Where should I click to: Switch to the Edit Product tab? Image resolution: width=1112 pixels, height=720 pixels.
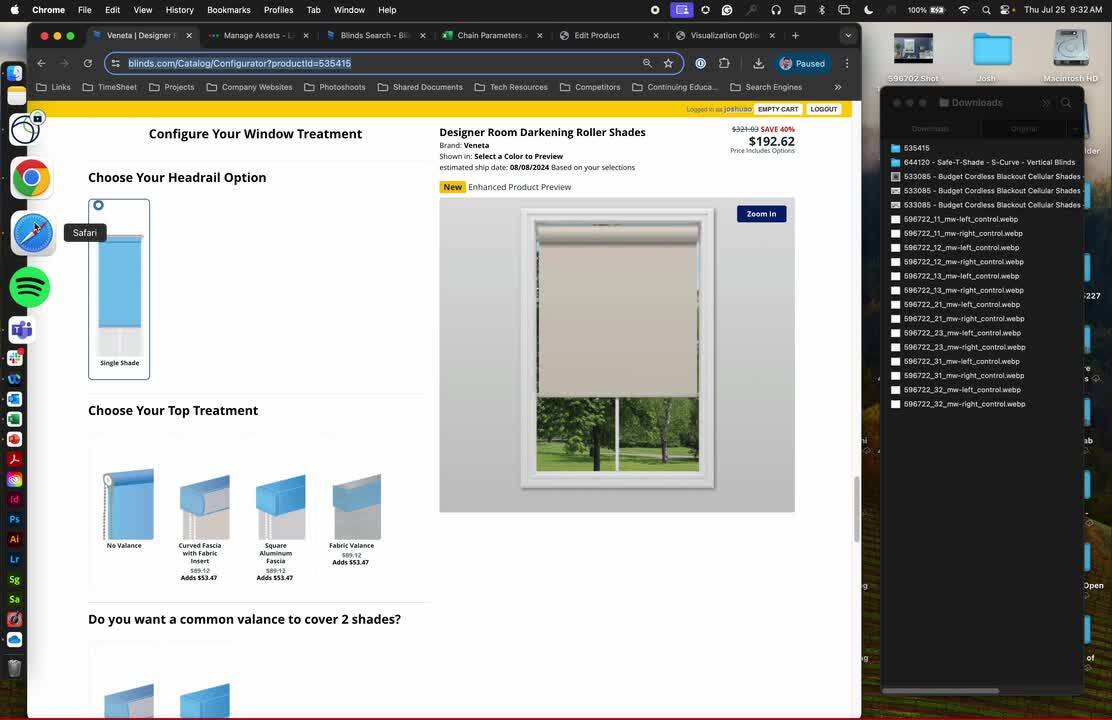pos(608,35)
